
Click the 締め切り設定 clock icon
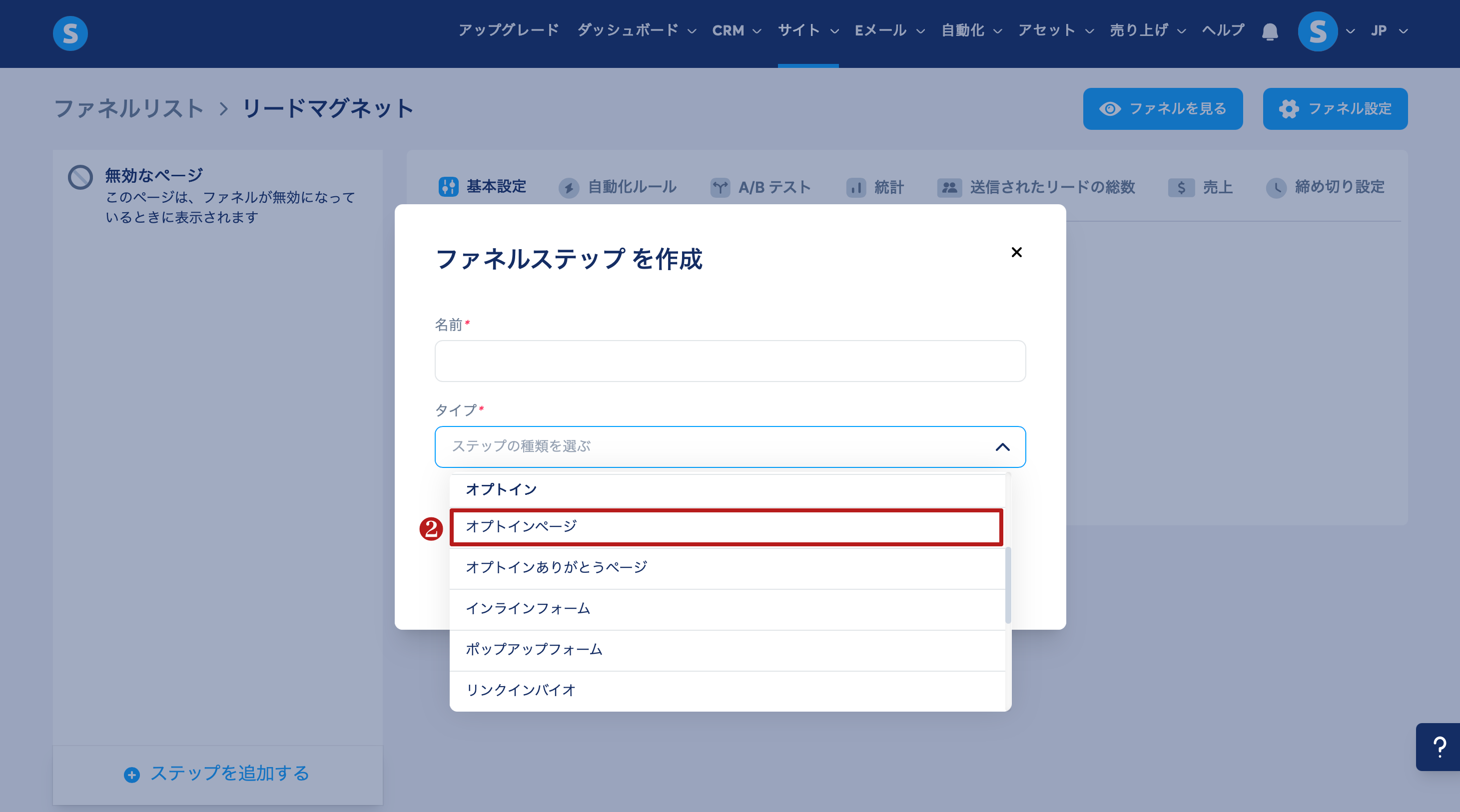tap(1276, 188)
